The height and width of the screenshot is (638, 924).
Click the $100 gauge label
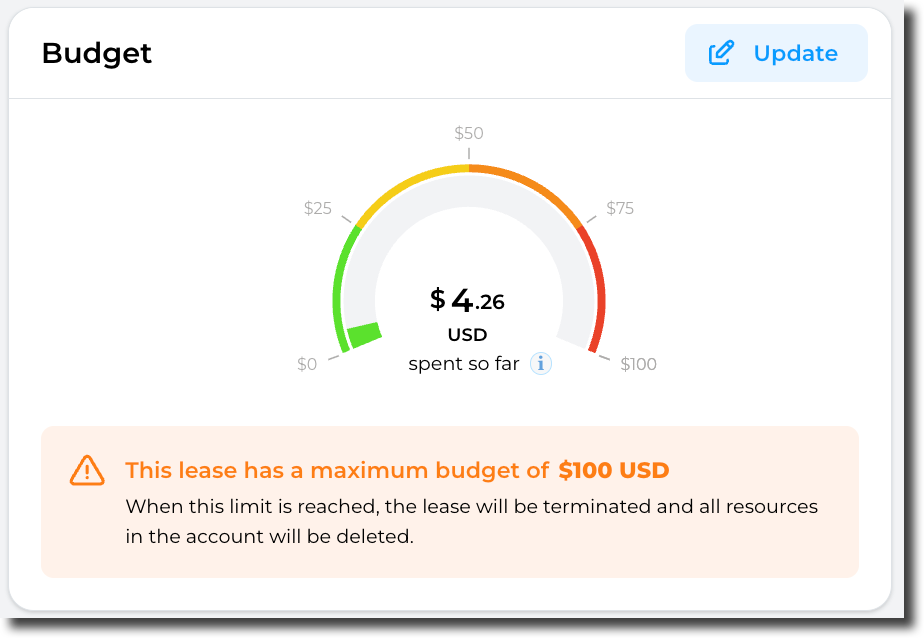[638, 365]
